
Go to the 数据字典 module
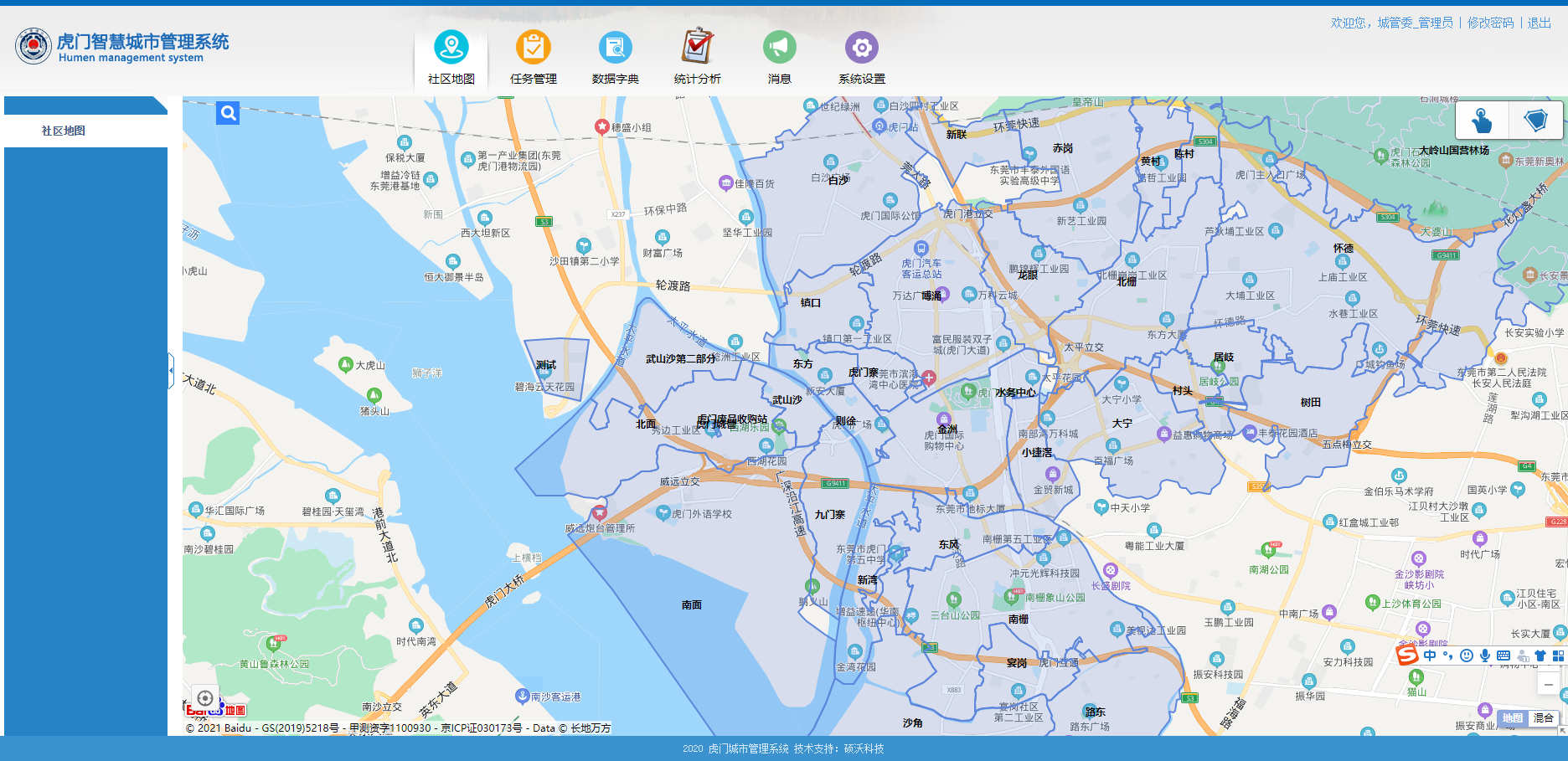[616, 57]
